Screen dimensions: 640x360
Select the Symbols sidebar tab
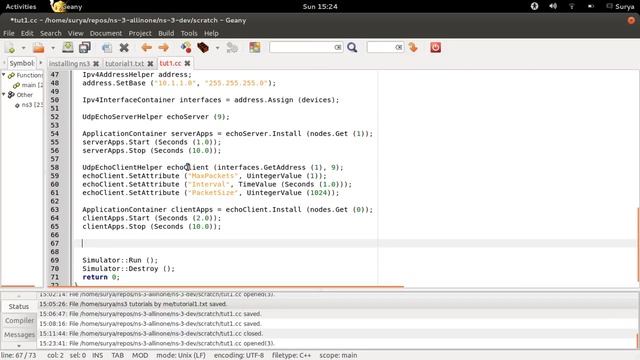[22, 63]
